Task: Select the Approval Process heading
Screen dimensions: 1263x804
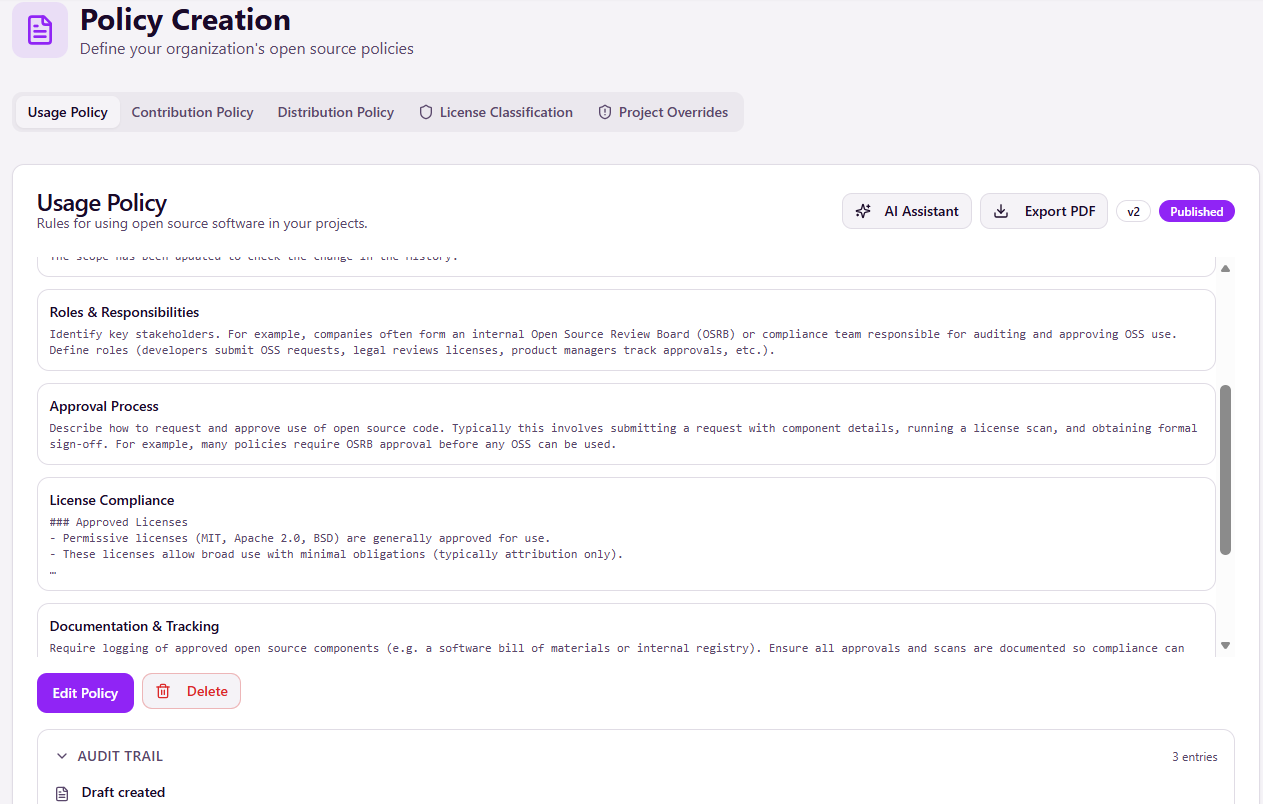Action: click(x=104, y=406)
